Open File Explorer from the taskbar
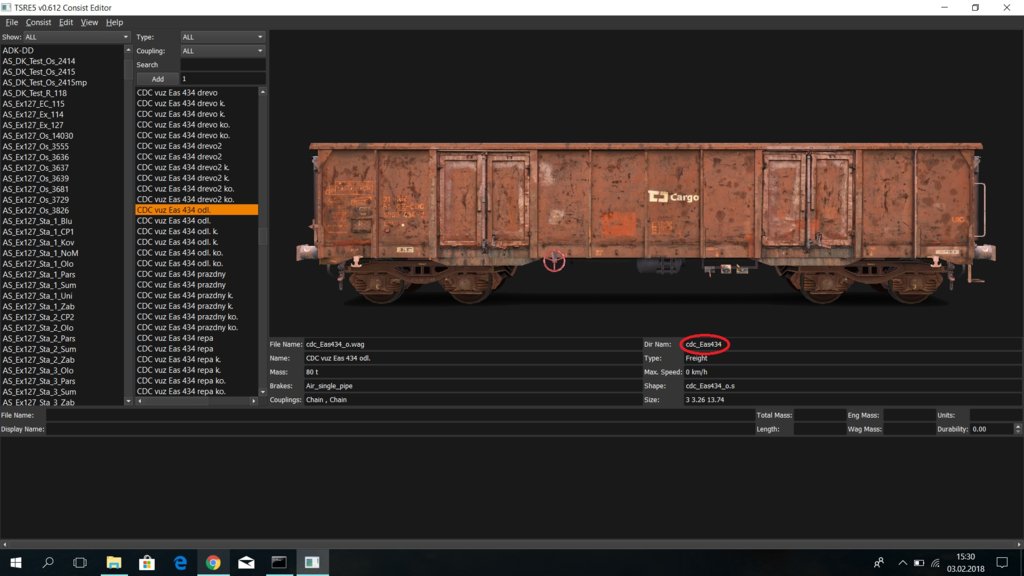 (x=113, y=563)
